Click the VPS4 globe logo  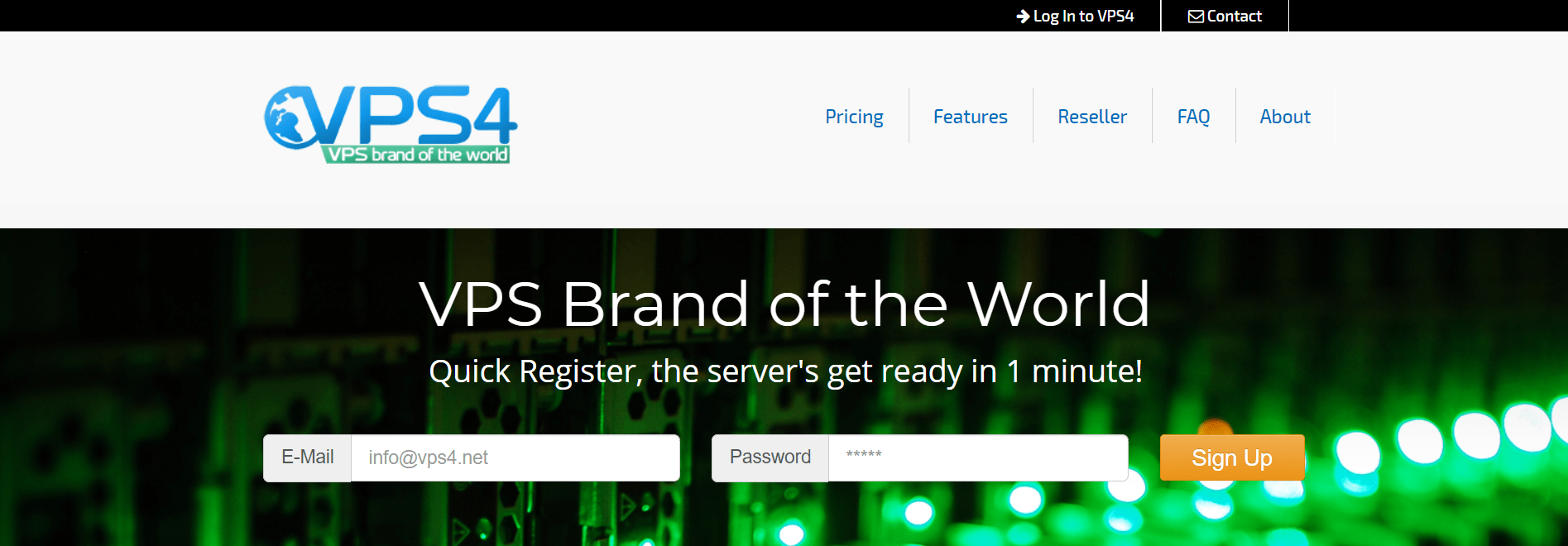391,124
